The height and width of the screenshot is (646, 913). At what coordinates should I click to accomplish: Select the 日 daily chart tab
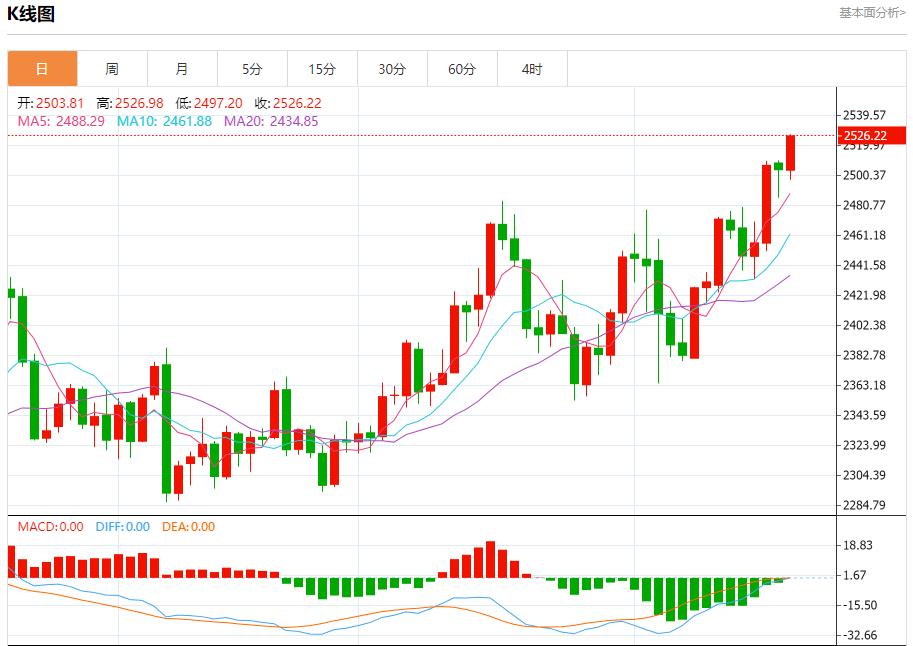[42, 69]
